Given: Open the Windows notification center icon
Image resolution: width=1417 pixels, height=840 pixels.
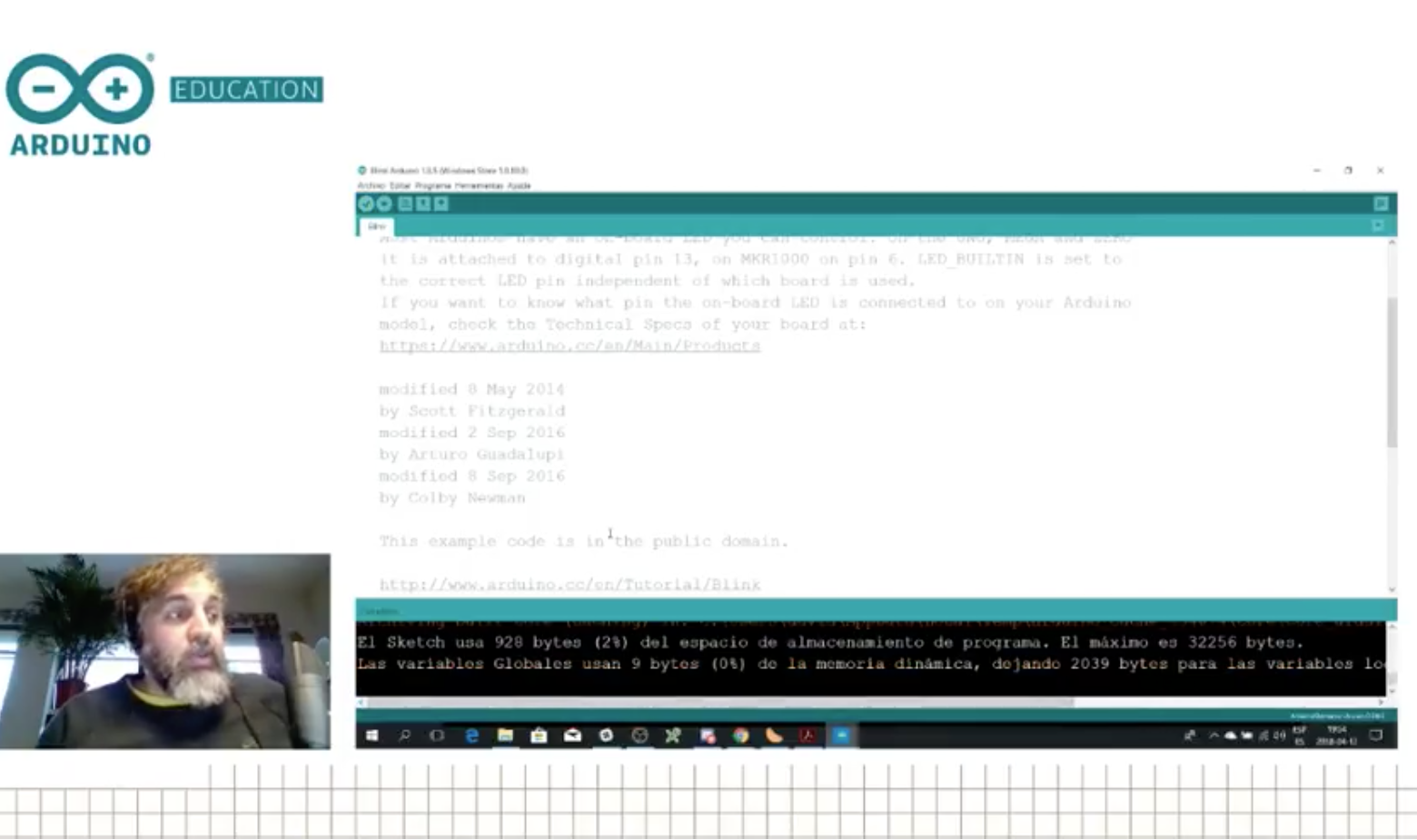Looking at the screenshot, I should (x=1376, y=736).
